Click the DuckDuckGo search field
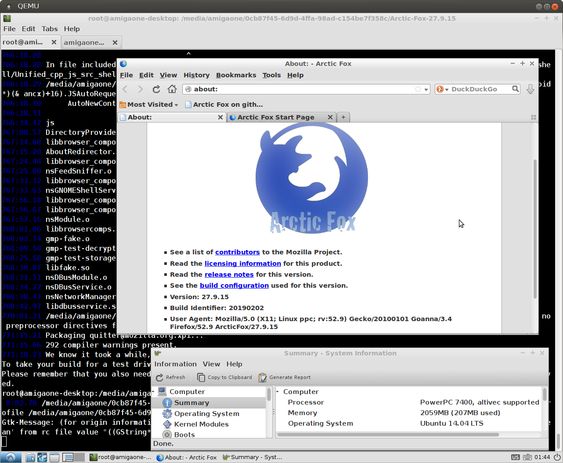 479,89
